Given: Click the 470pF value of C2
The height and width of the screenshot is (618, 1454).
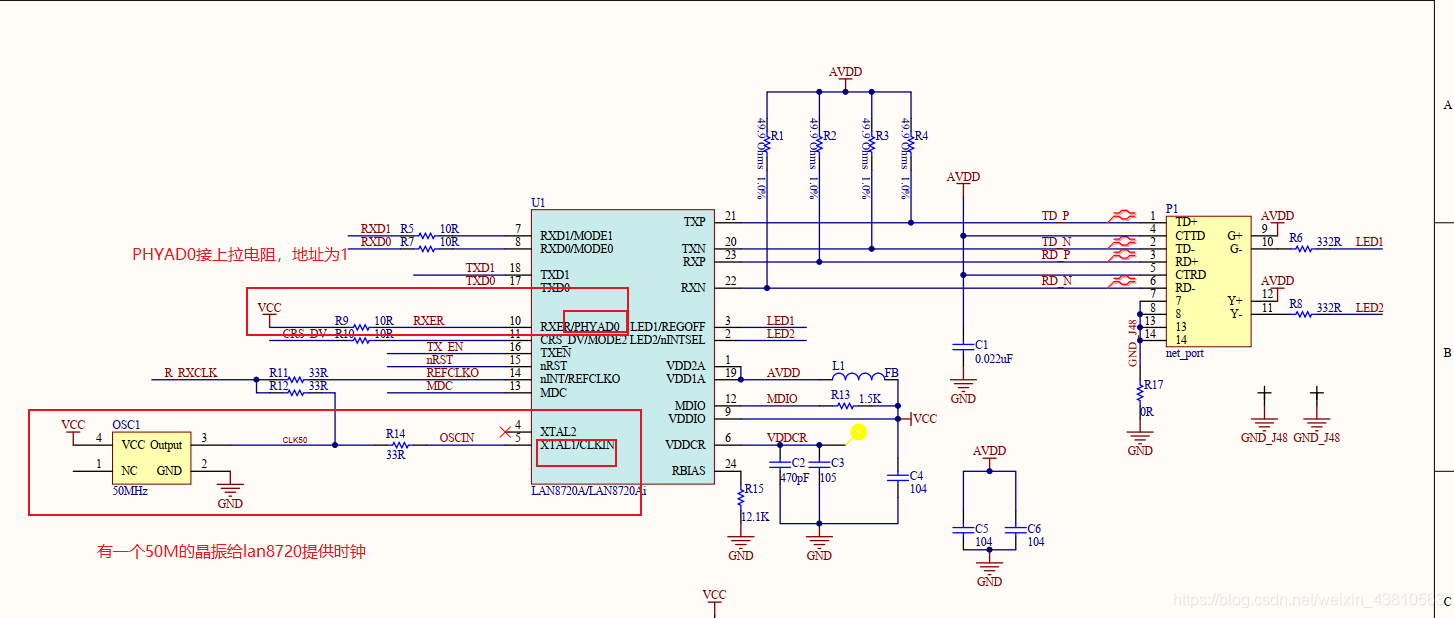Looking at the screenshot, I should pos(795,478).
